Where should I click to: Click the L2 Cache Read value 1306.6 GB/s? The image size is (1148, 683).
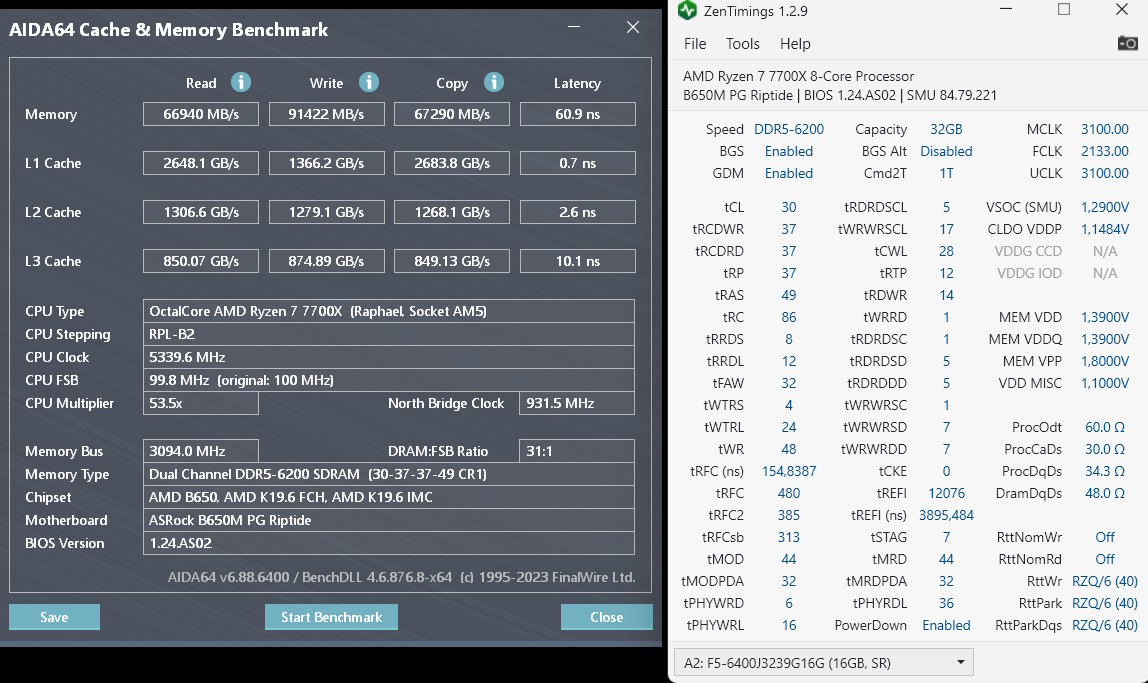click(x=201, y=212)
